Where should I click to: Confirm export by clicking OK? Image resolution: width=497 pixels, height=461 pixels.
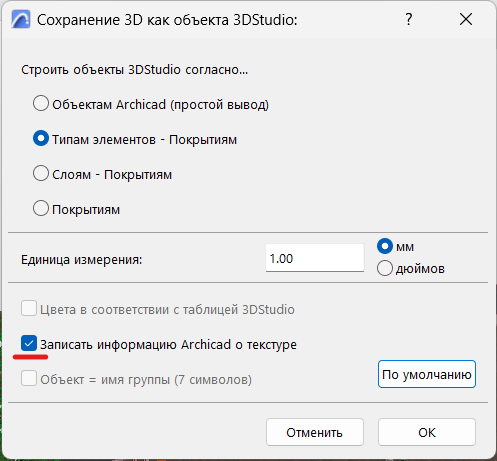click(427, 432)
